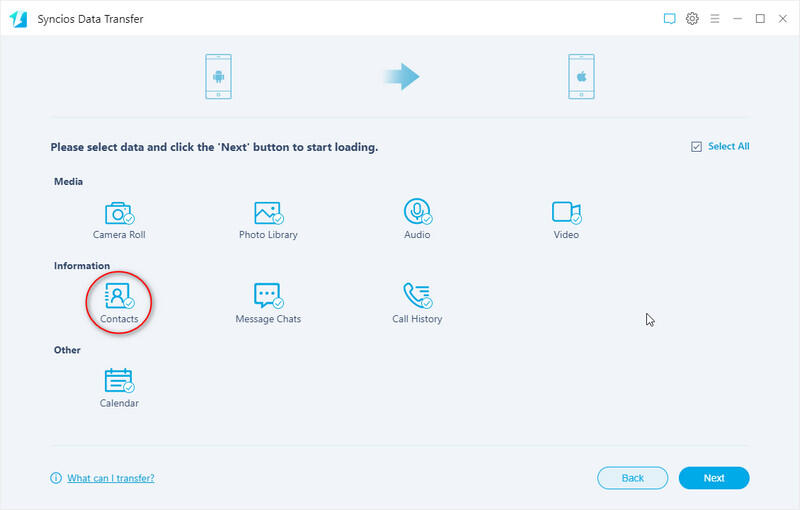This screenshot has width=800, height=510.
Task: Select the Calendar icon
Action: pyautogui.click(x=118, y=381)
